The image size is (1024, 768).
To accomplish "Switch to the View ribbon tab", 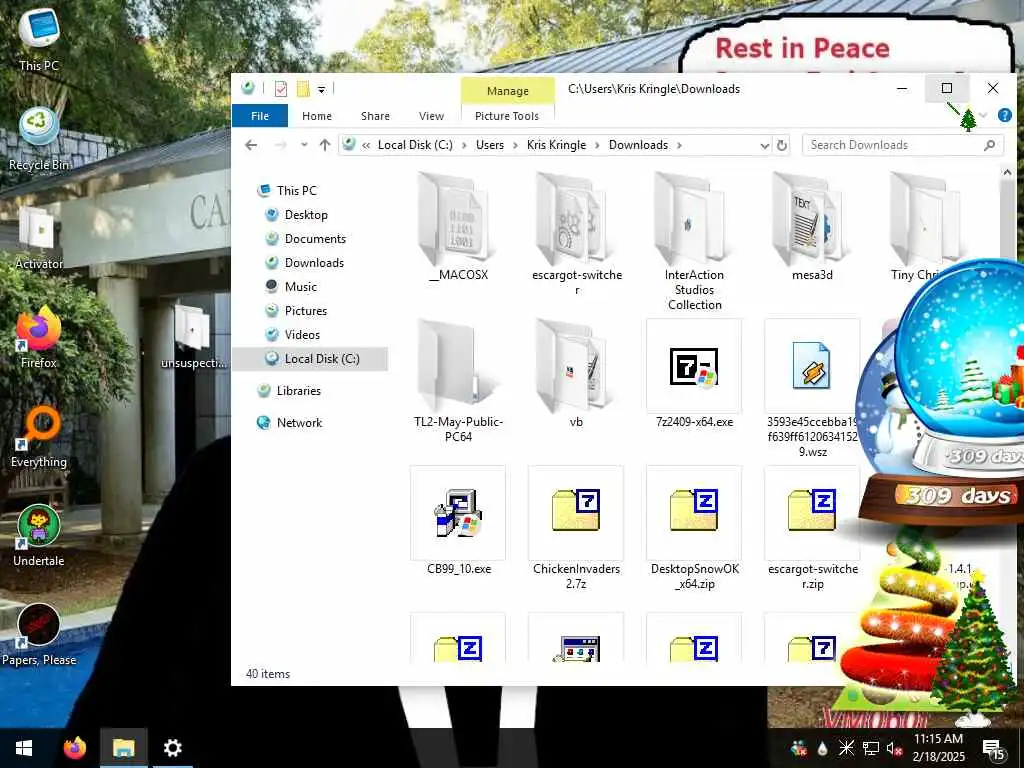I will [431, 116].
